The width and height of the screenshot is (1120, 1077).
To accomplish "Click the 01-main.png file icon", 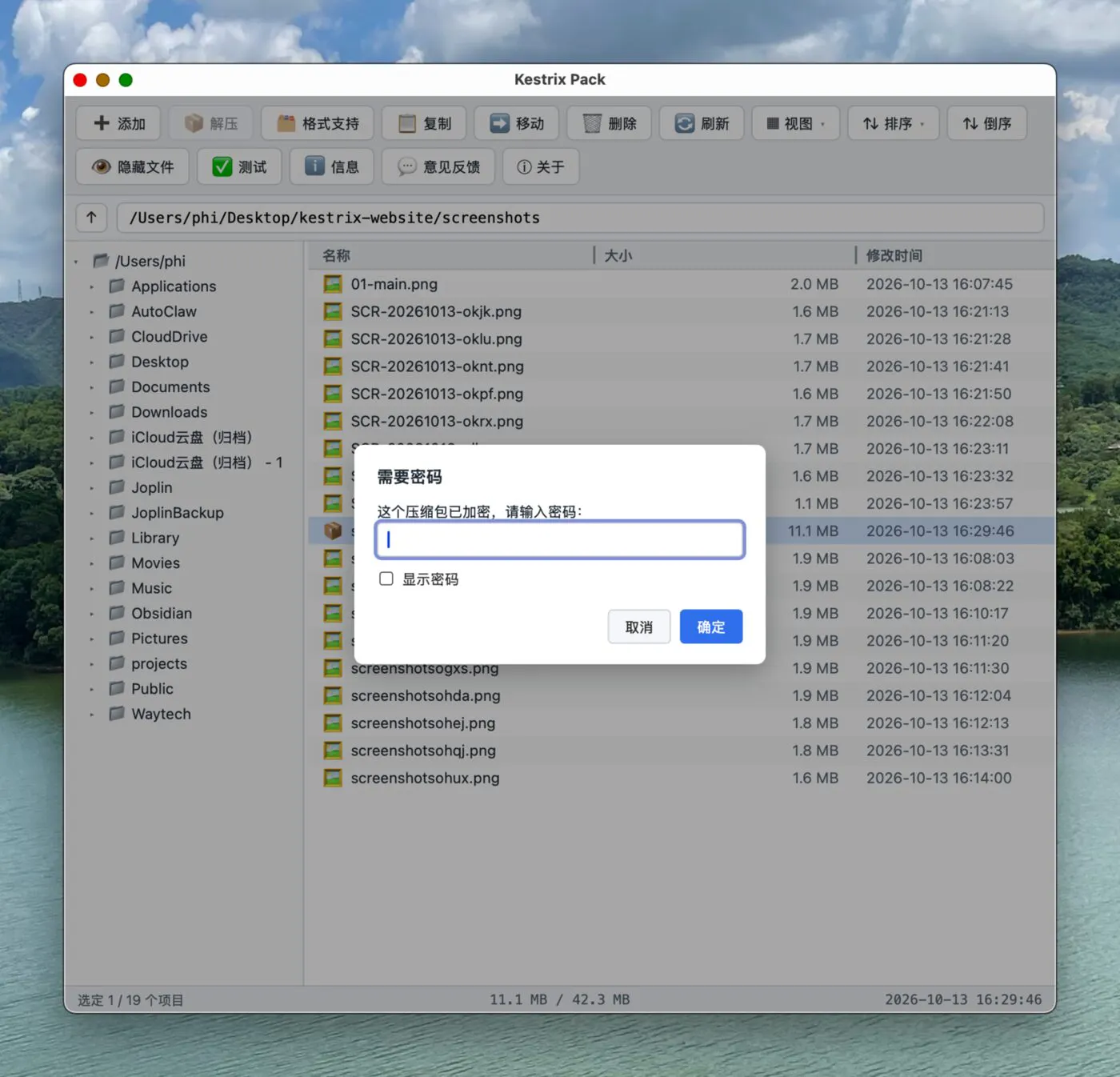I will 333,284.
